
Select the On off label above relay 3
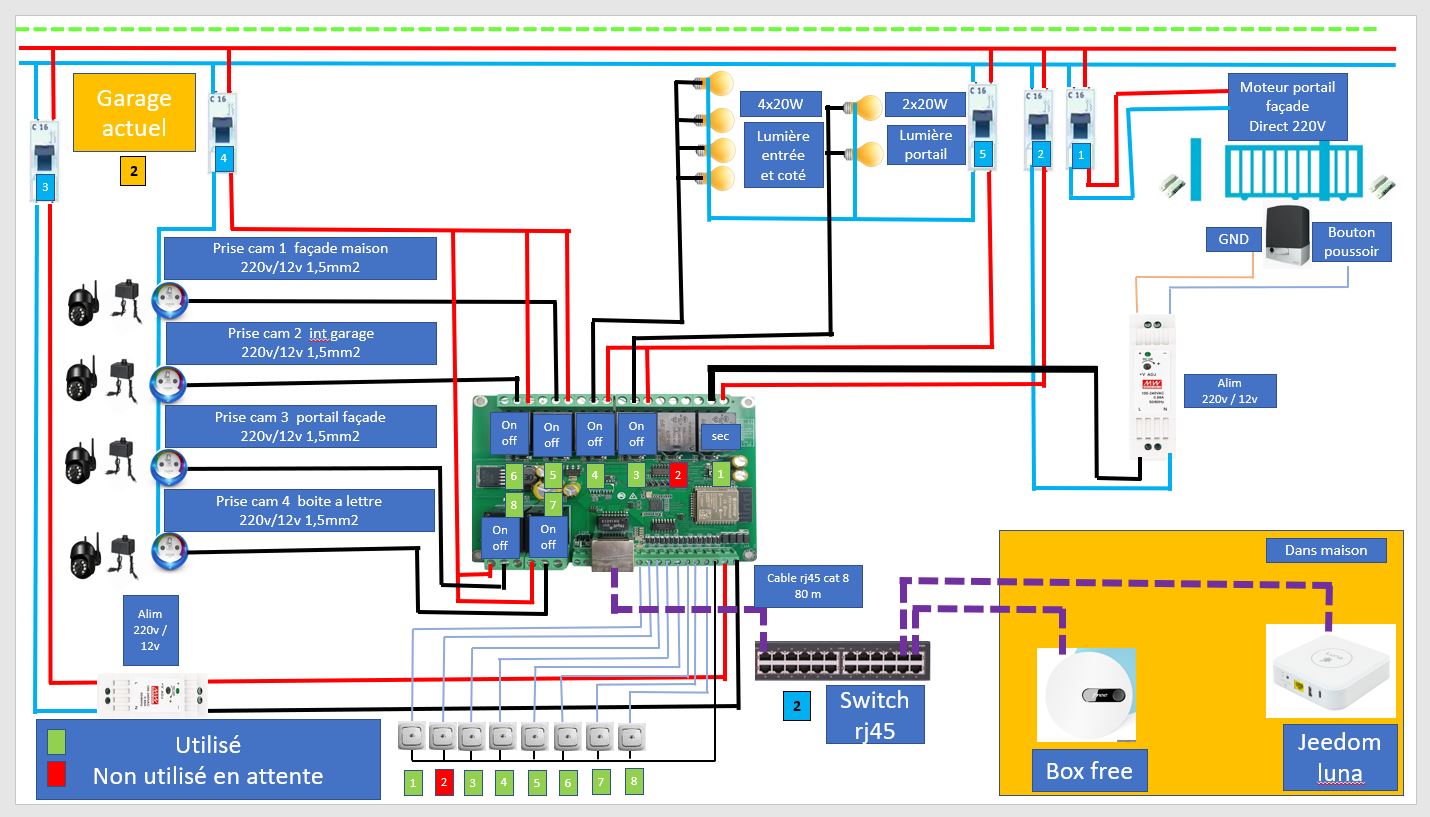click(x=636, y=434)
